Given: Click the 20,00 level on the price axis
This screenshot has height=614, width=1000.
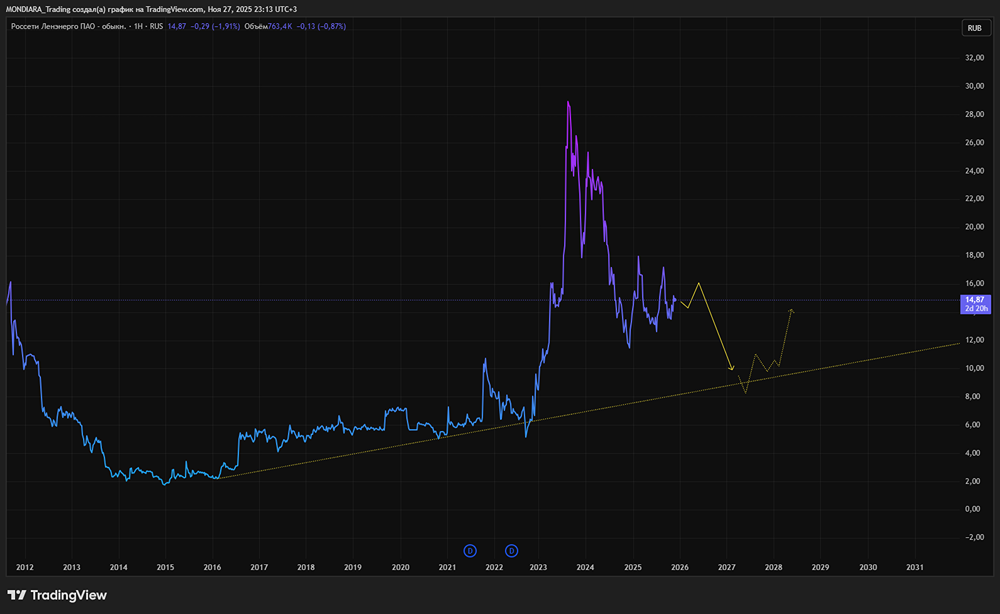Looking at the screenshot, I should tap(974, 227).
